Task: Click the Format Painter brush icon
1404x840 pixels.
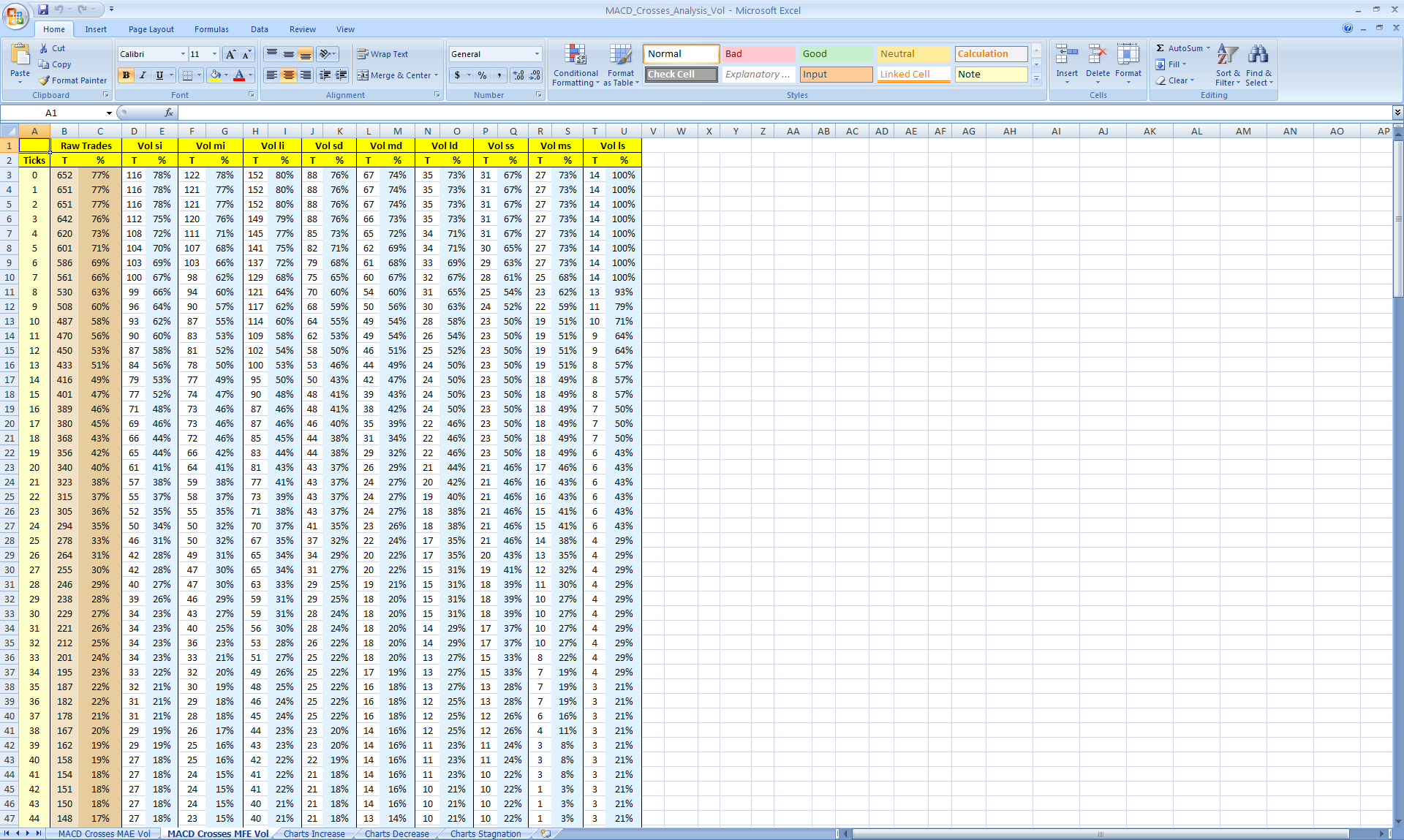Action: (45, 80)
